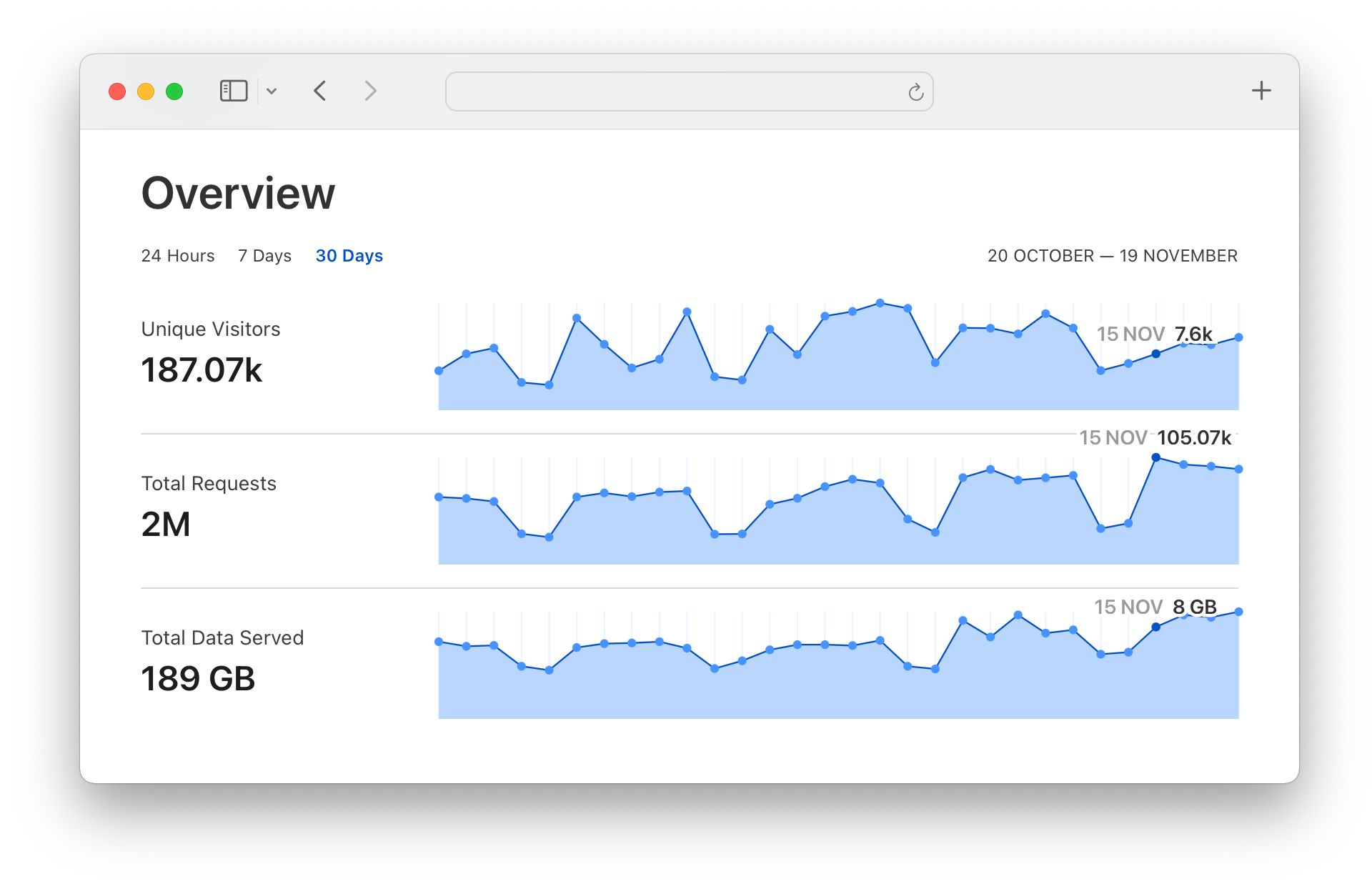Maximize the window with the green button

tap(174, 91)
